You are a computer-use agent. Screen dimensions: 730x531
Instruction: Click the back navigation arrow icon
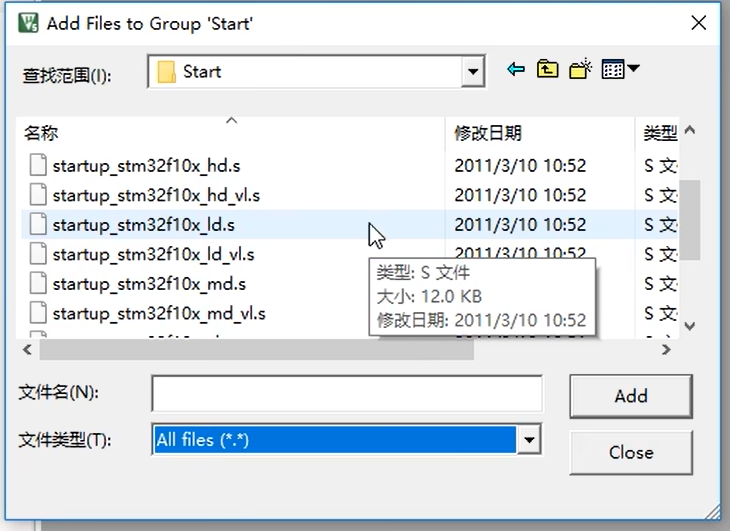pyautogui.click(x=516, y=70)
